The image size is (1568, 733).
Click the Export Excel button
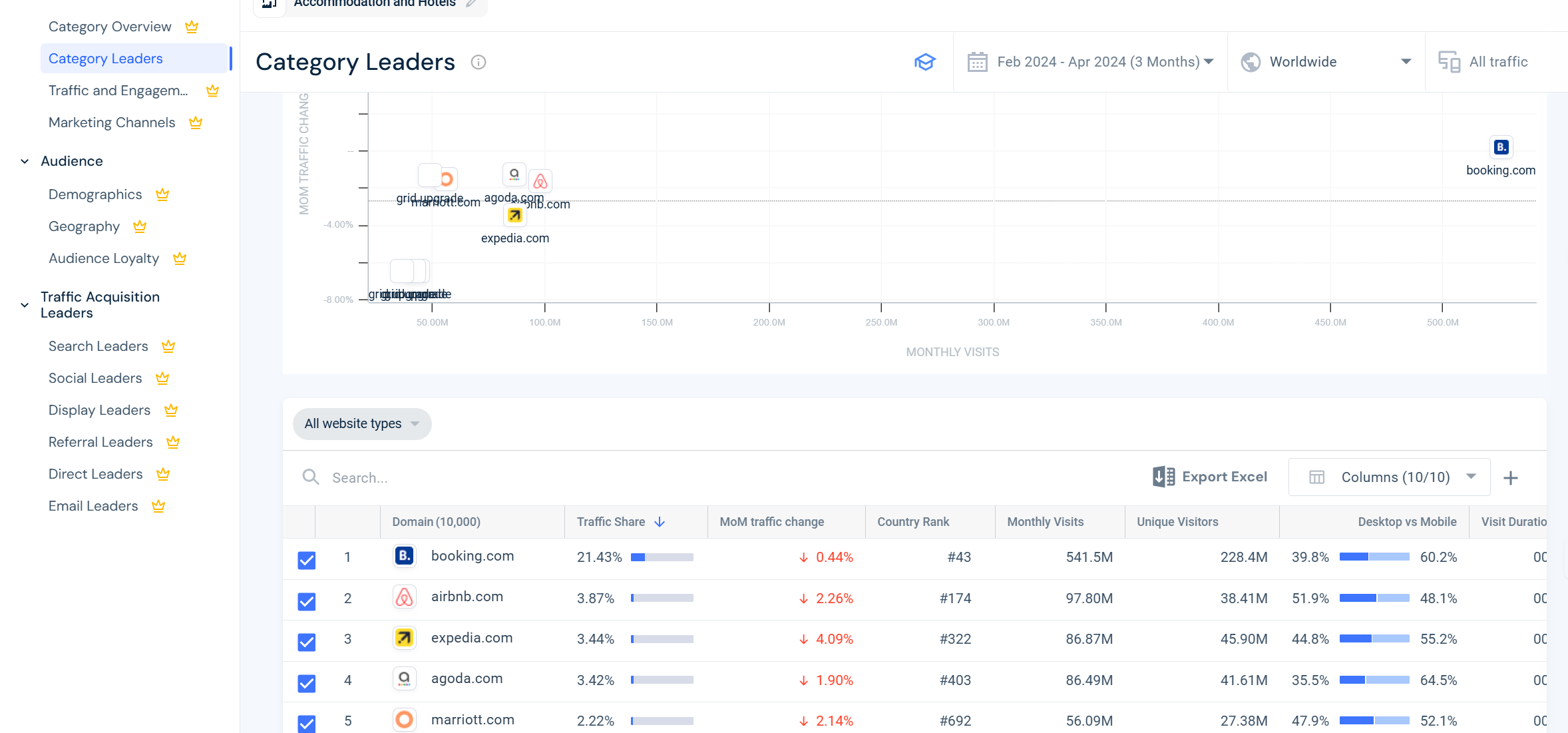[x=1210, y=477]
